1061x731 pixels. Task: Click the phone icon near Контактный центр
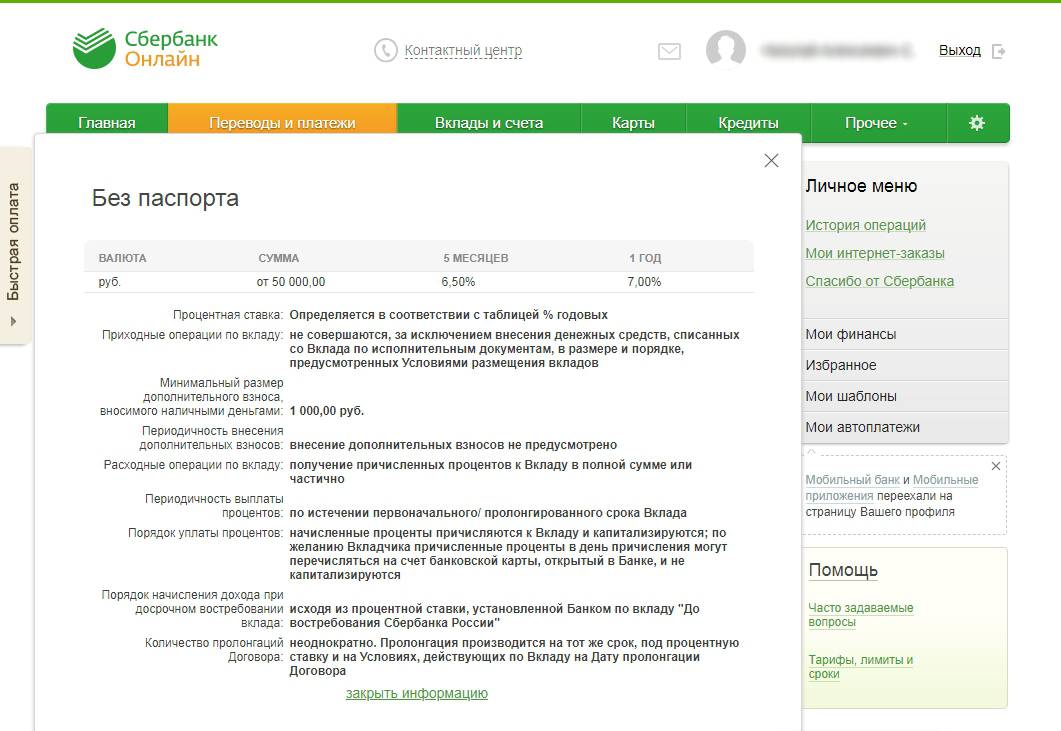[385, 50]
